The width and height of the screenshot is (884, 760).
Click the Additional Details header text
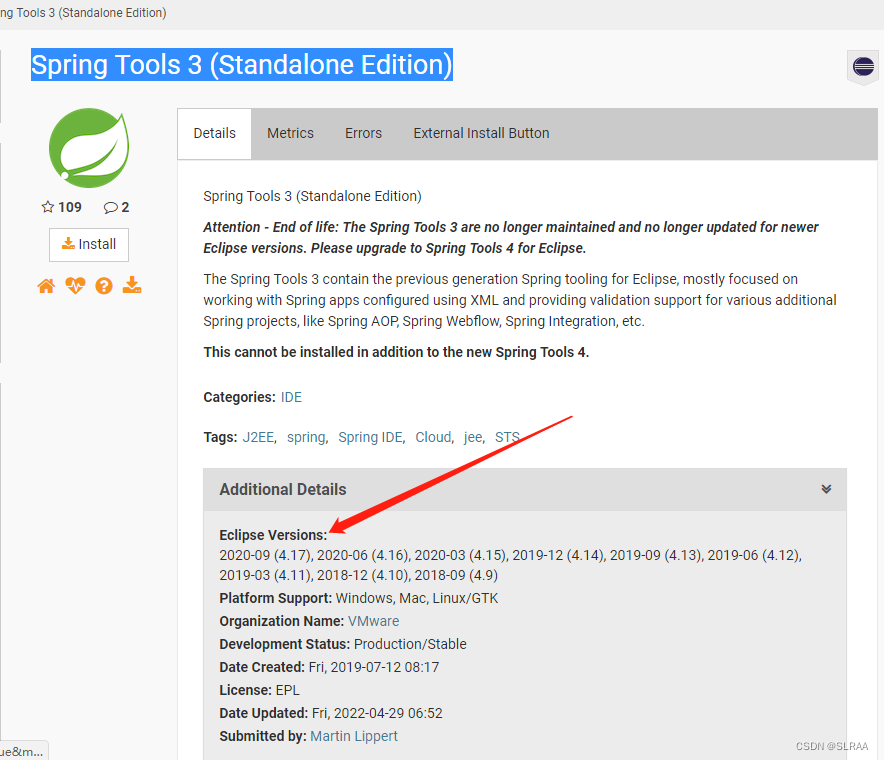tap(283, 489)
